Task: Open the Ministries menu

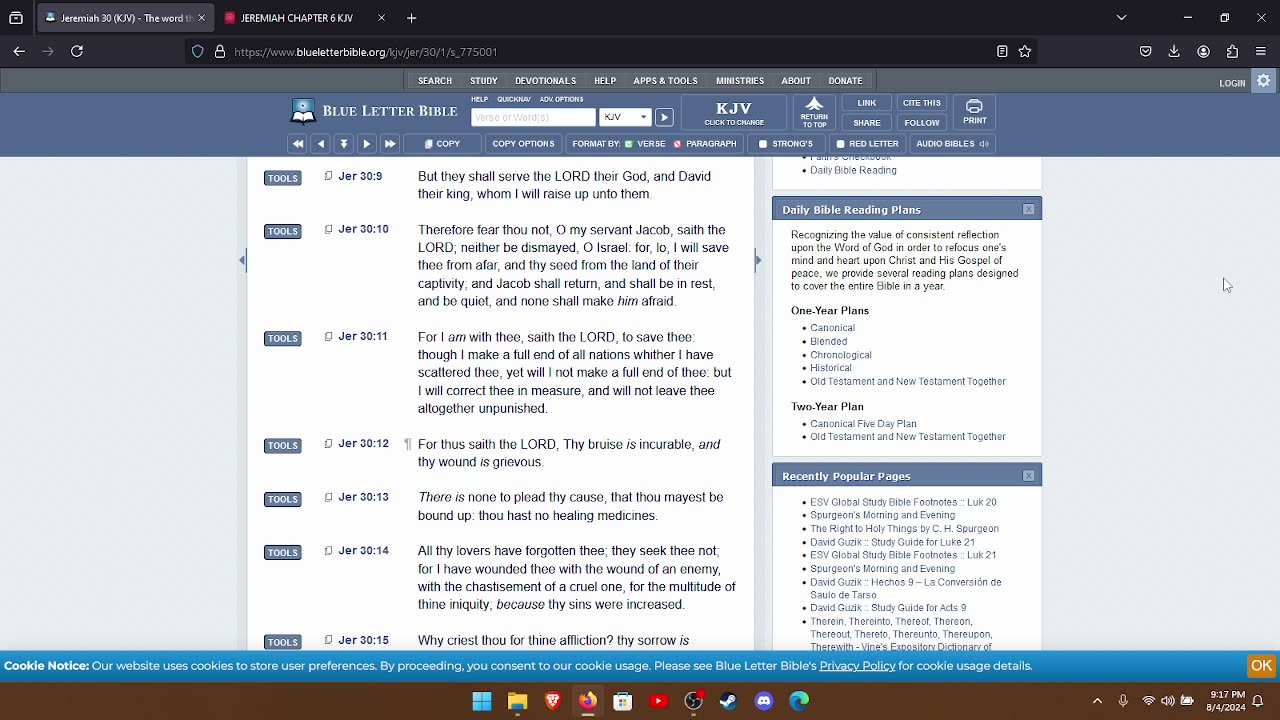Action: 740,81
